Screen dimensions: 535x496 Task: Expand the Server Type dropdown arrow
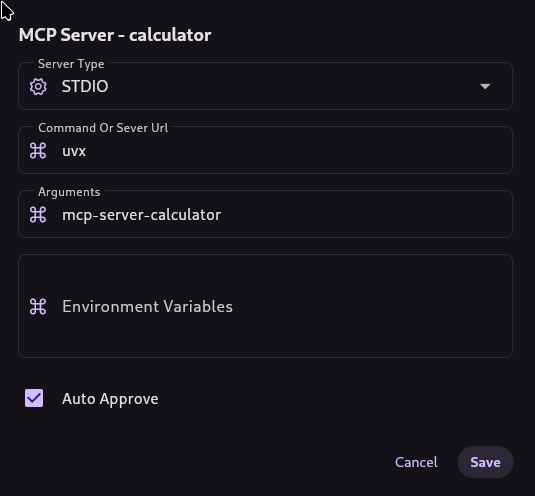point(485,86)
